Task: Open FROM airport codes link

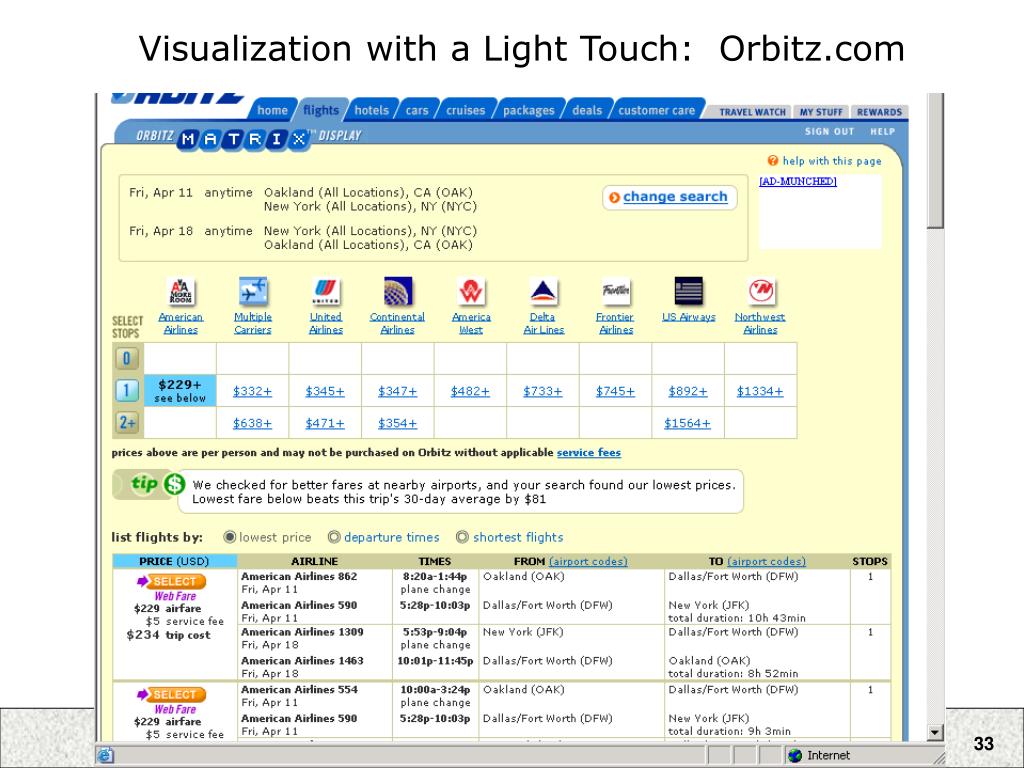Action: (x=588, y=561)
